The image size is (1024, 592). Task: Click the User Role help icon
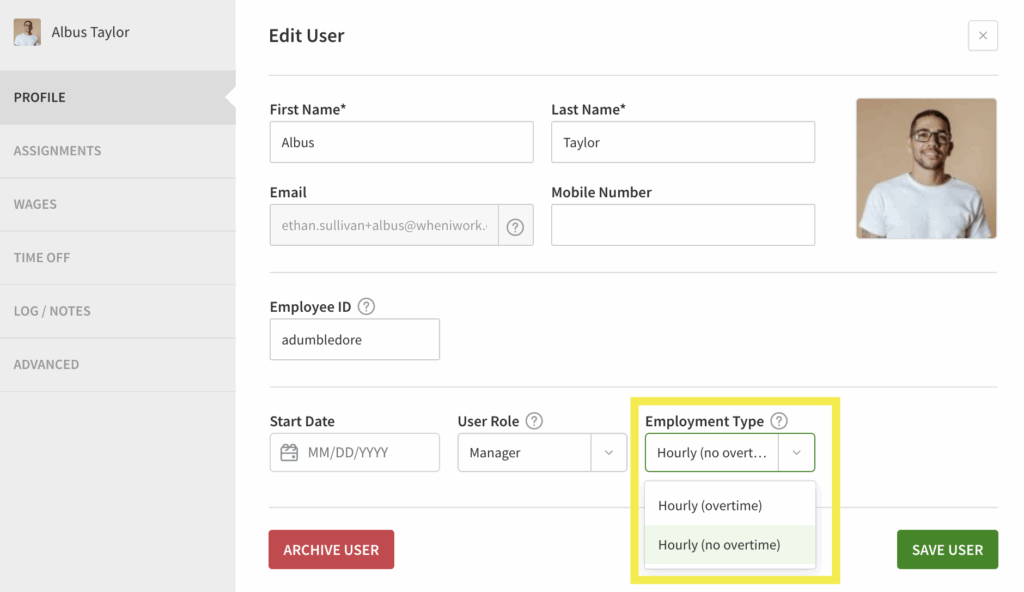534,421
